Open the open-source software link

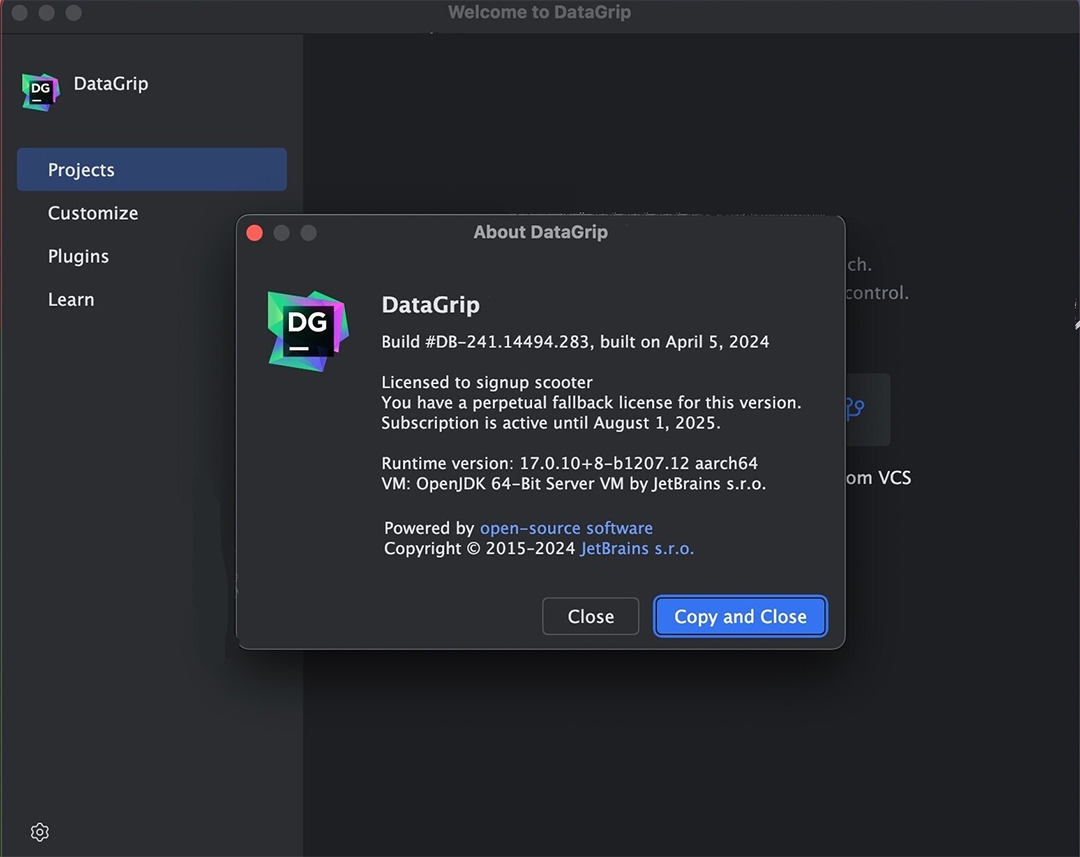coord(566,528)
